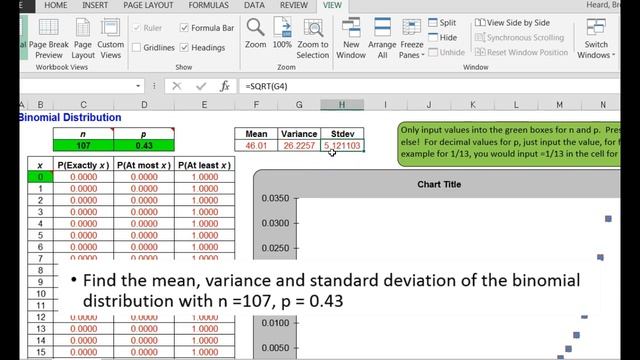Select the VIEW ribbon tab
This screenshot has width=640, height=360.
[x=332, y=5]
